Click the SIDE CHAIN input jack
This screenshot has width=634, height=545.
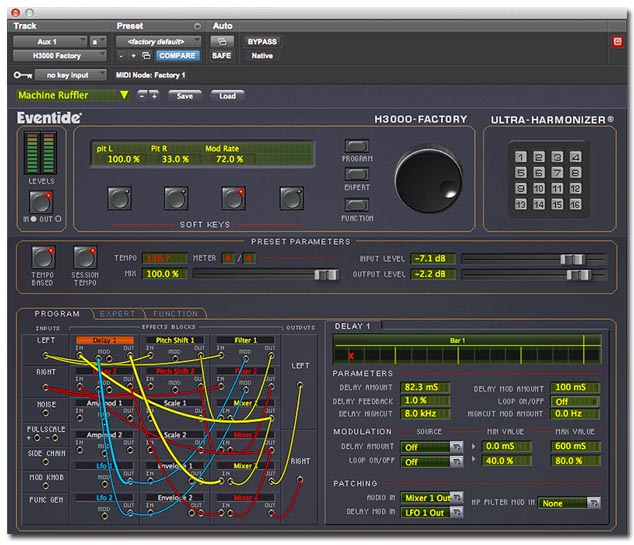[x=46, y=462]
